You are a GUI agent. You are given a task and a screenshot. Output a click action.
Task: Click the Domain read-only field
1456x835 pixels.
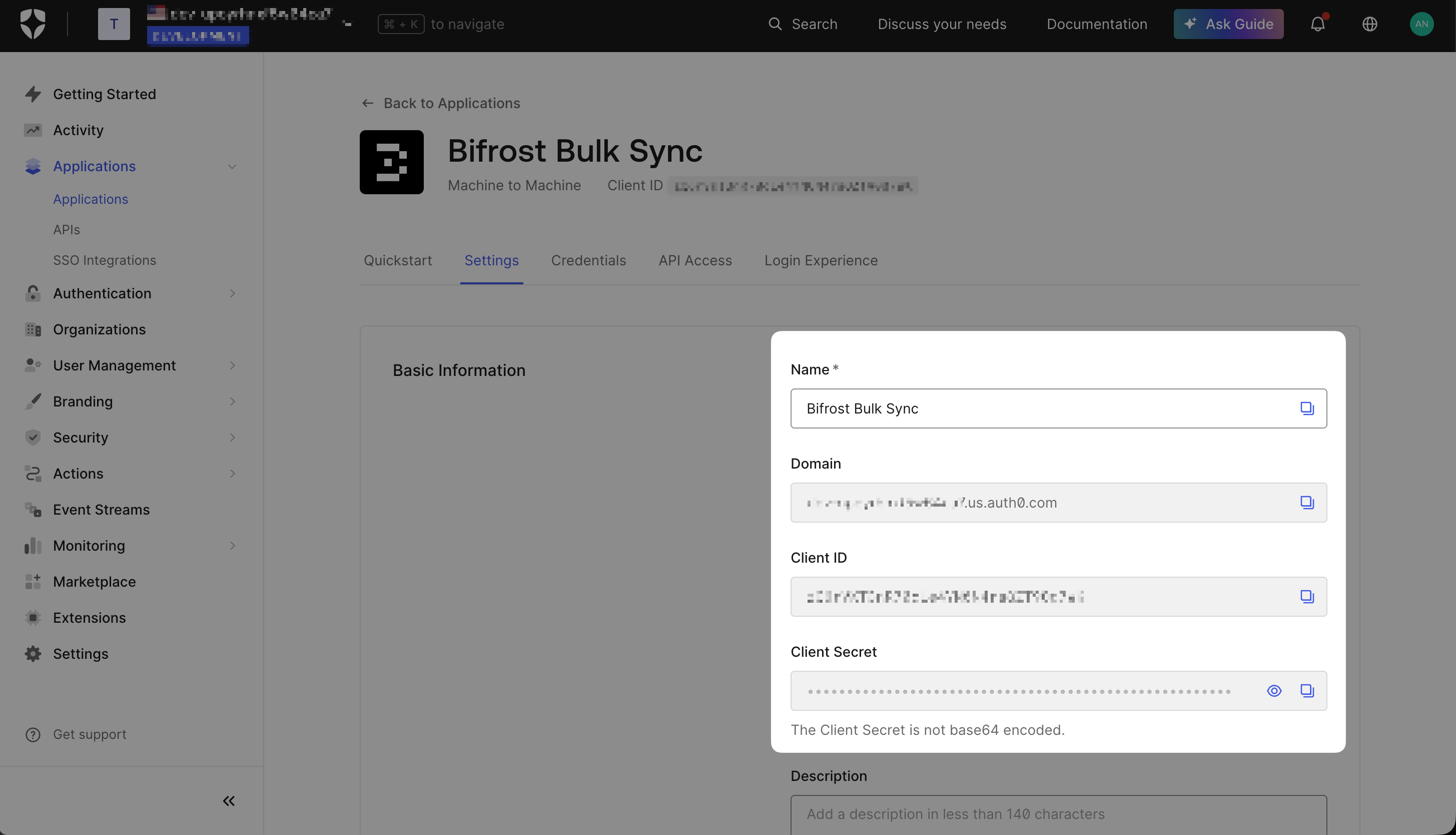(1058, 503)
